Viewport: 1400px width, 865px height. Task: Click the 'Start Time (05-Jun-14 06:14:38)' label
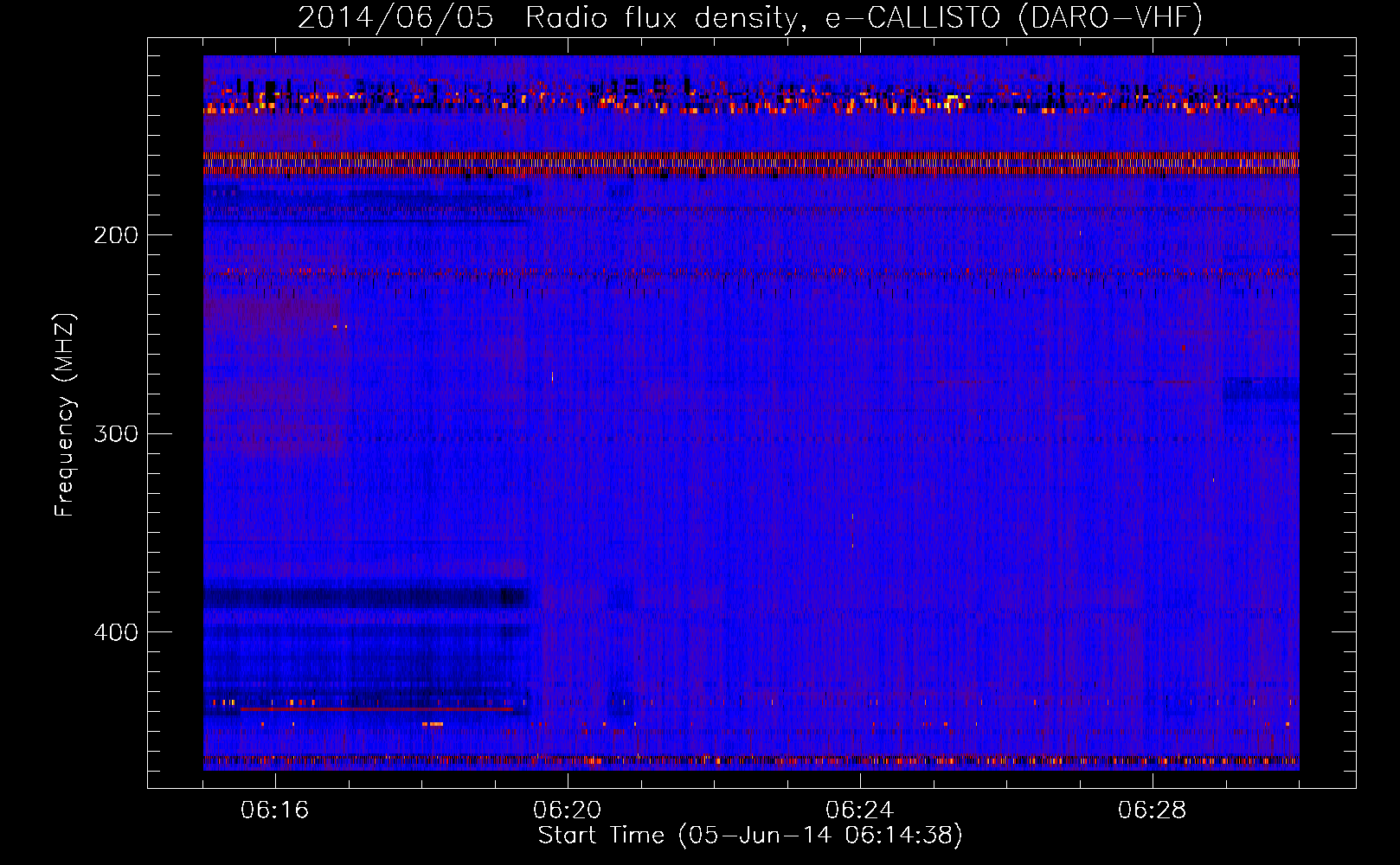[x=750, y=836]
